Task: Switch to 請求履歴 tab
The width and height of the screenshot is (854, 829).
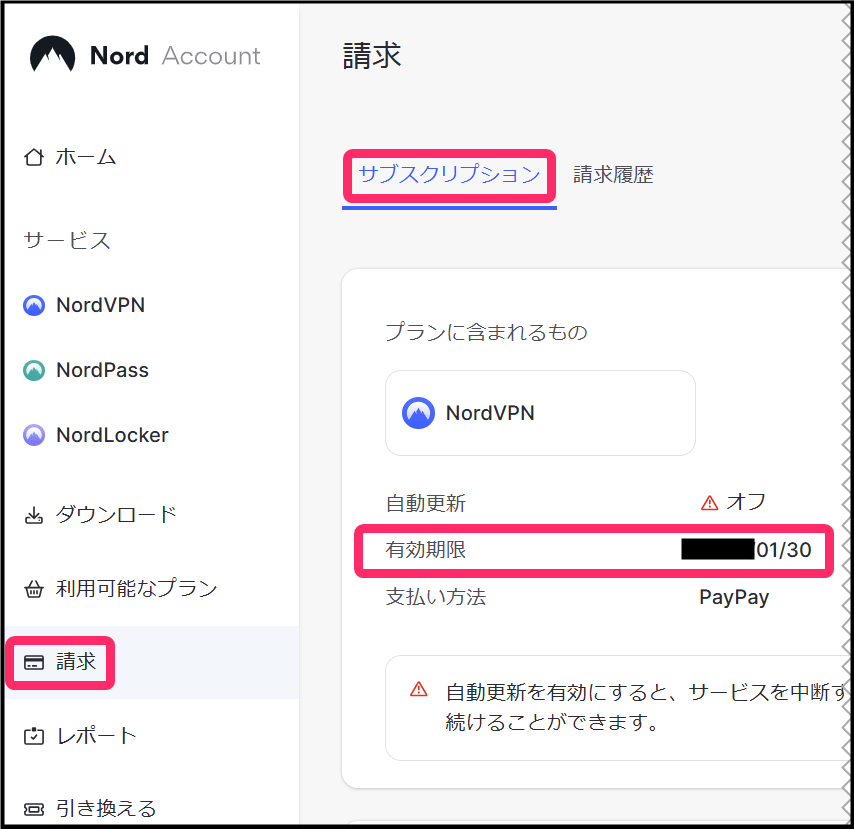Action: click(x=613, y=175)
